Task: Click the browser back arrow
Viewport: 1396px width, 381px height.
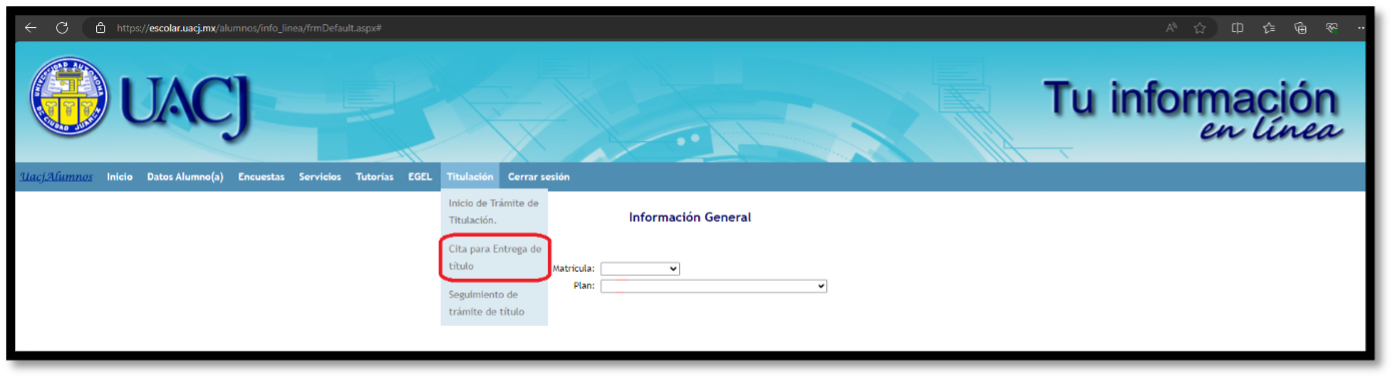Action: click(x=31, y=28)
